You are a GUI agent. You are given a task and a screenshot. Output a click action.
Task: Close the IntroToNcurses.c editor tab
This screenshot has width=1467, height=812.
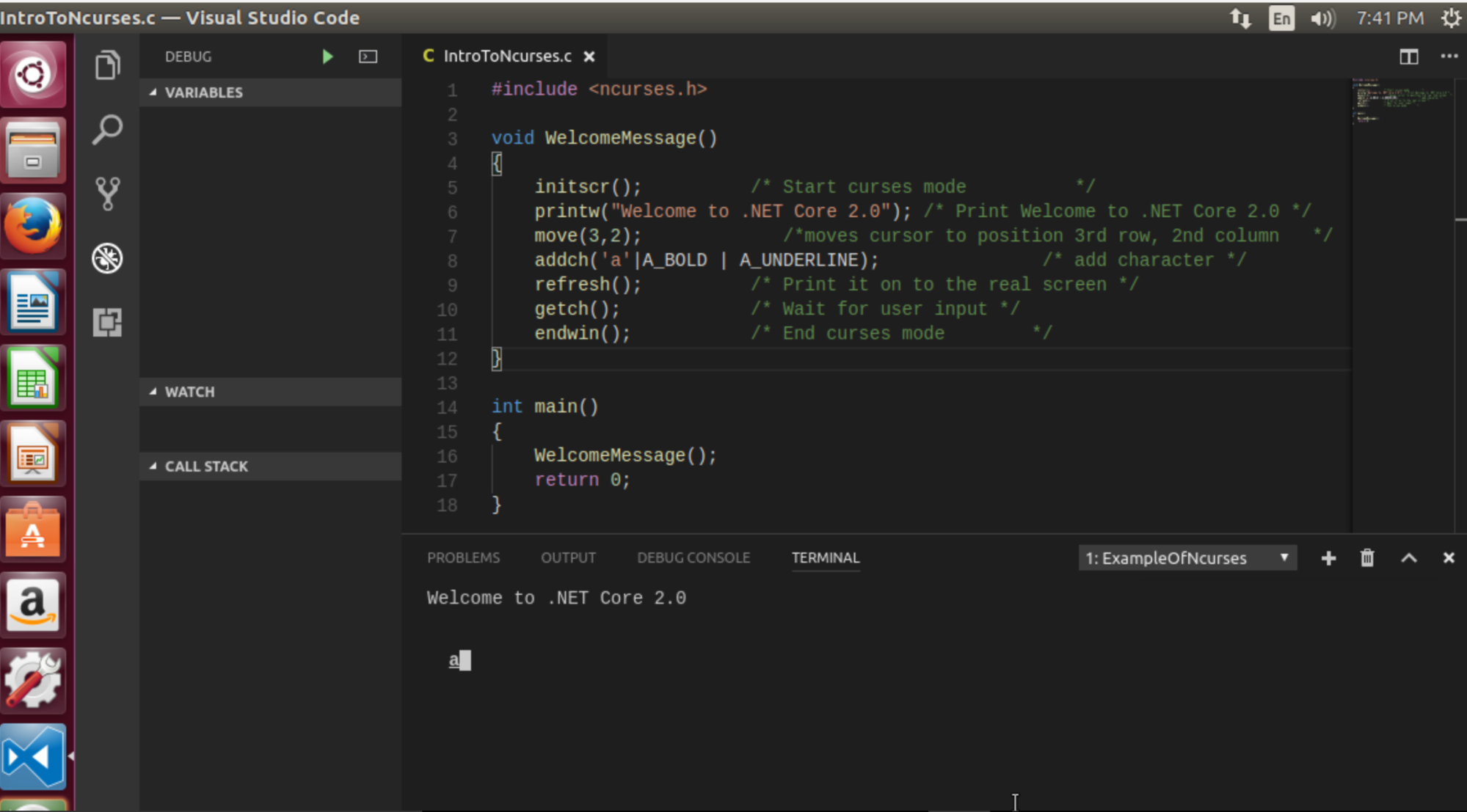point(589,56)
